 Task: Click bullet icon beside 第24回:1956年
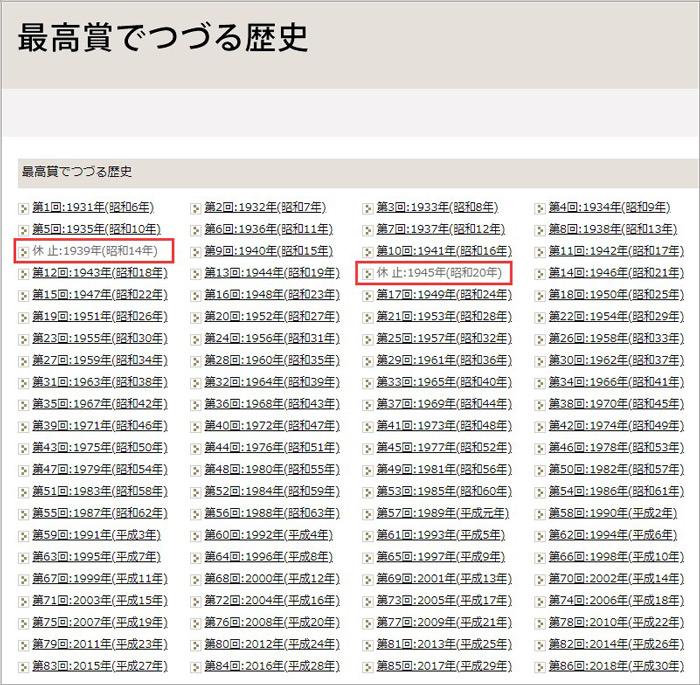coord(196,340)
